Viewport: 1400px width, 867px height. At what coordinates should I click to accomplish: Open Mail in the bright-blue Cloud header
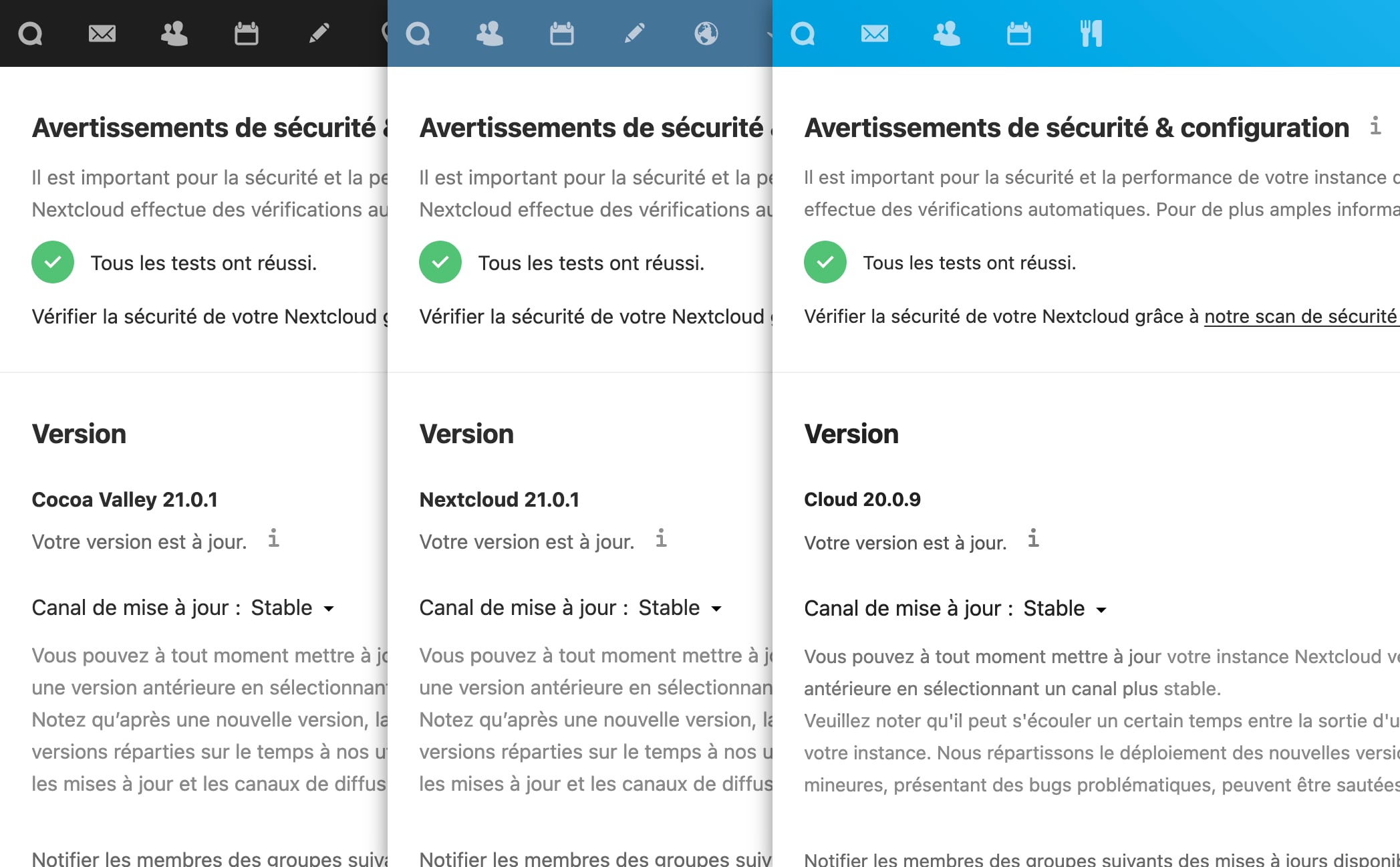(875, 33)
